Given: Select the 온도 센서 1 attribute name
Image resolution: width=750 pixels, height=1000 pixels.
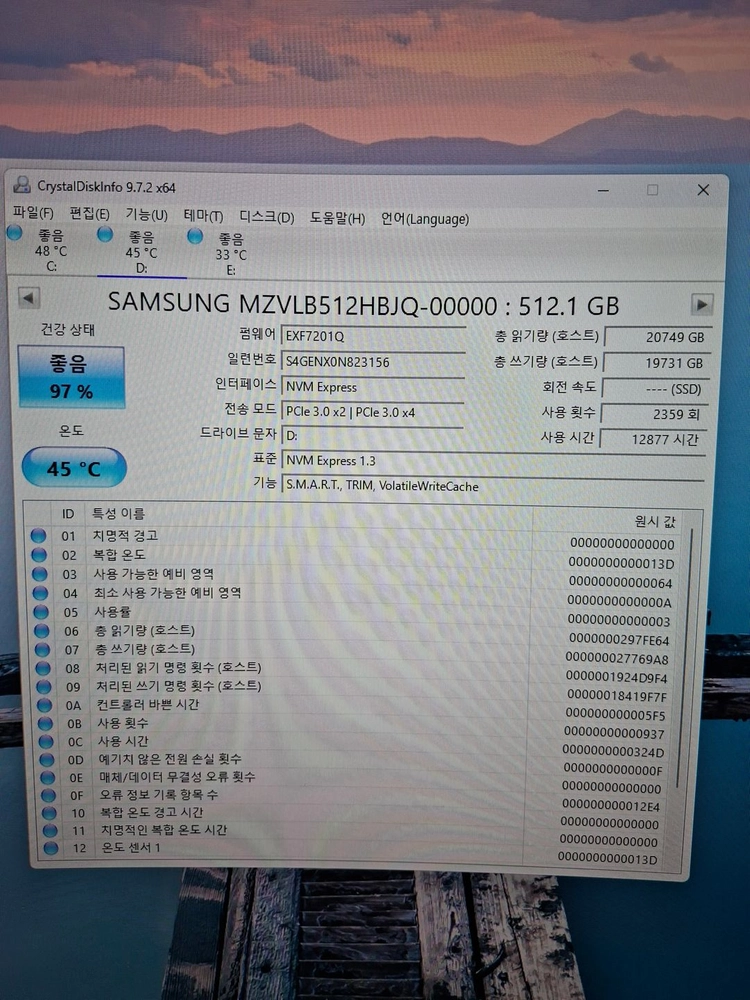Looking at the screenshot, I should point(131,848).
